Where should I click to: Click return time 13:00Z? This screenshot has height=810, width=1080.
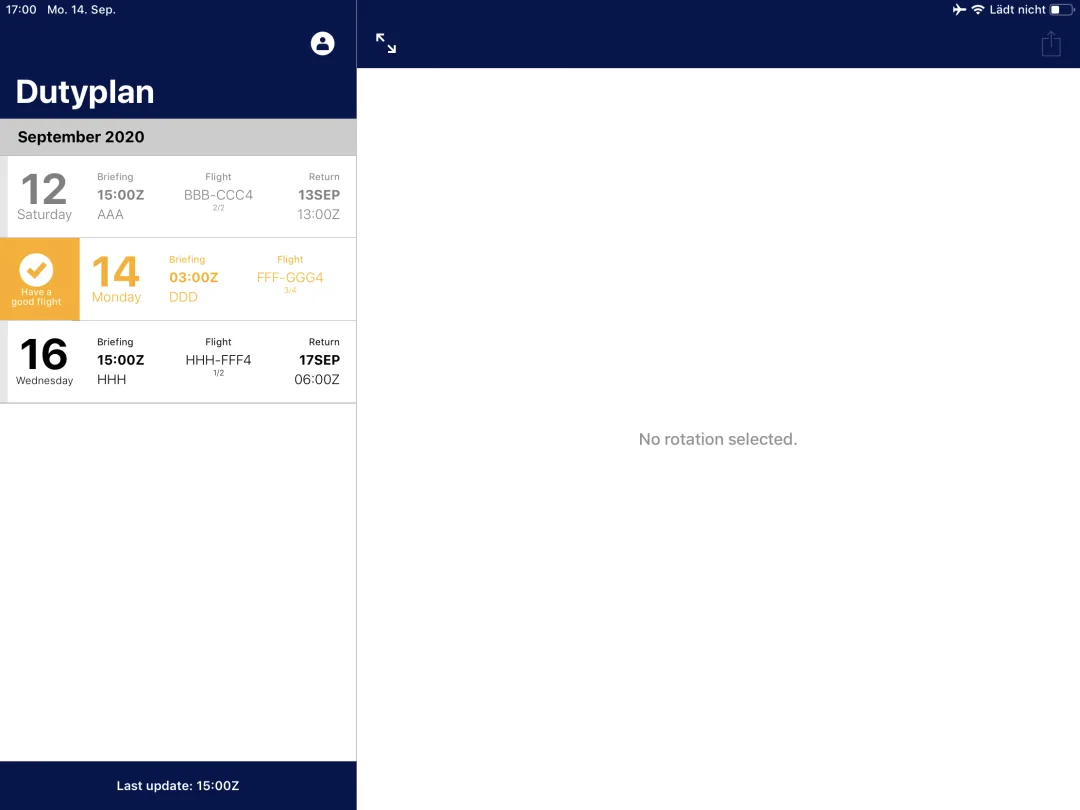(x=318, y=214)
